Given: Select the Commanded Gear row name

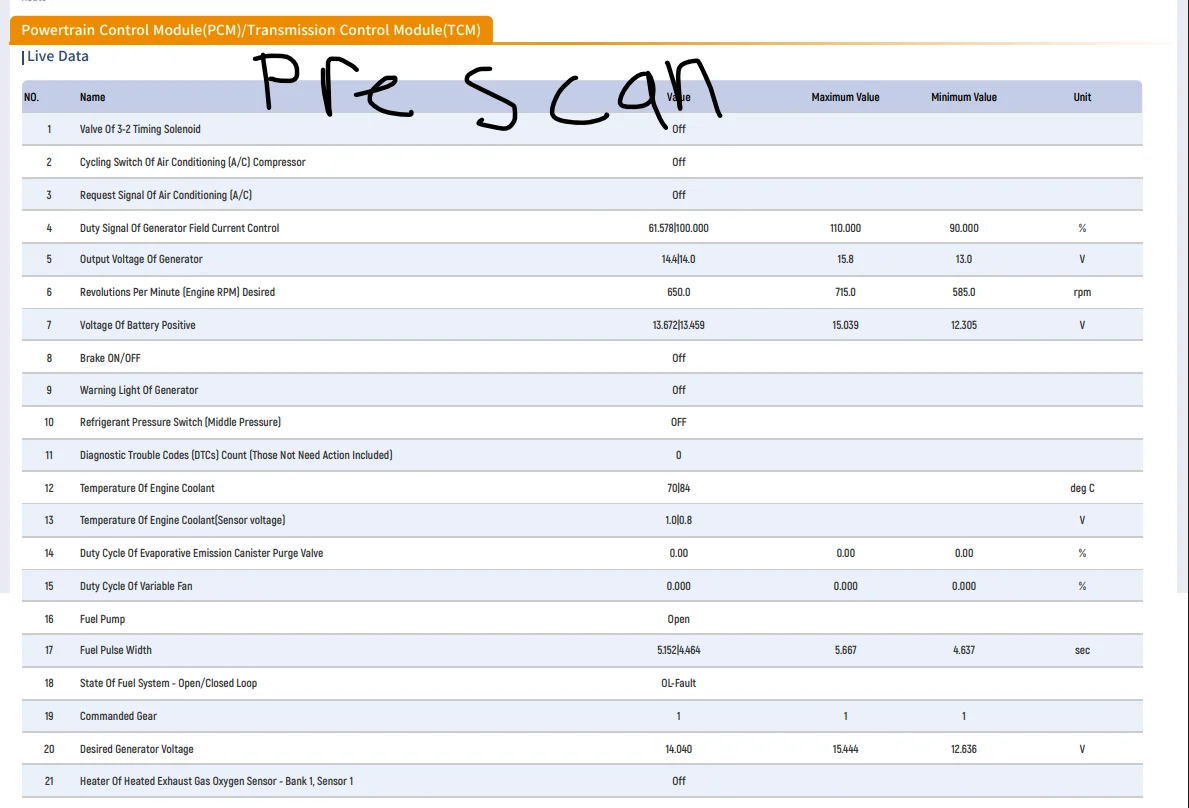Looking at the screenshot, I should (x=118, y=716).
